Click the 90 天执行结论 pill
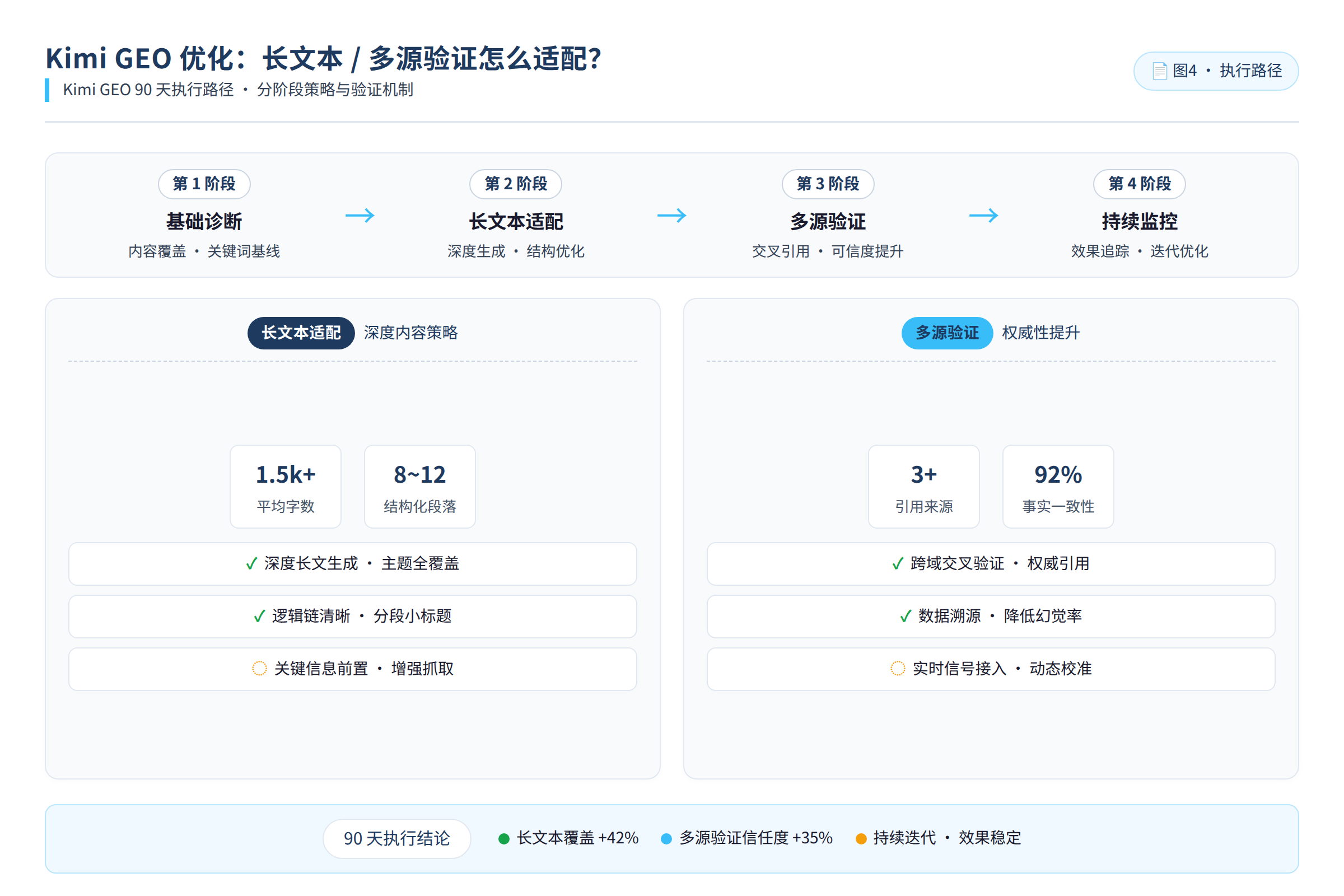The width and height of the screenshot is (1344, 896). pyautogui.click(x=397, y=839)
